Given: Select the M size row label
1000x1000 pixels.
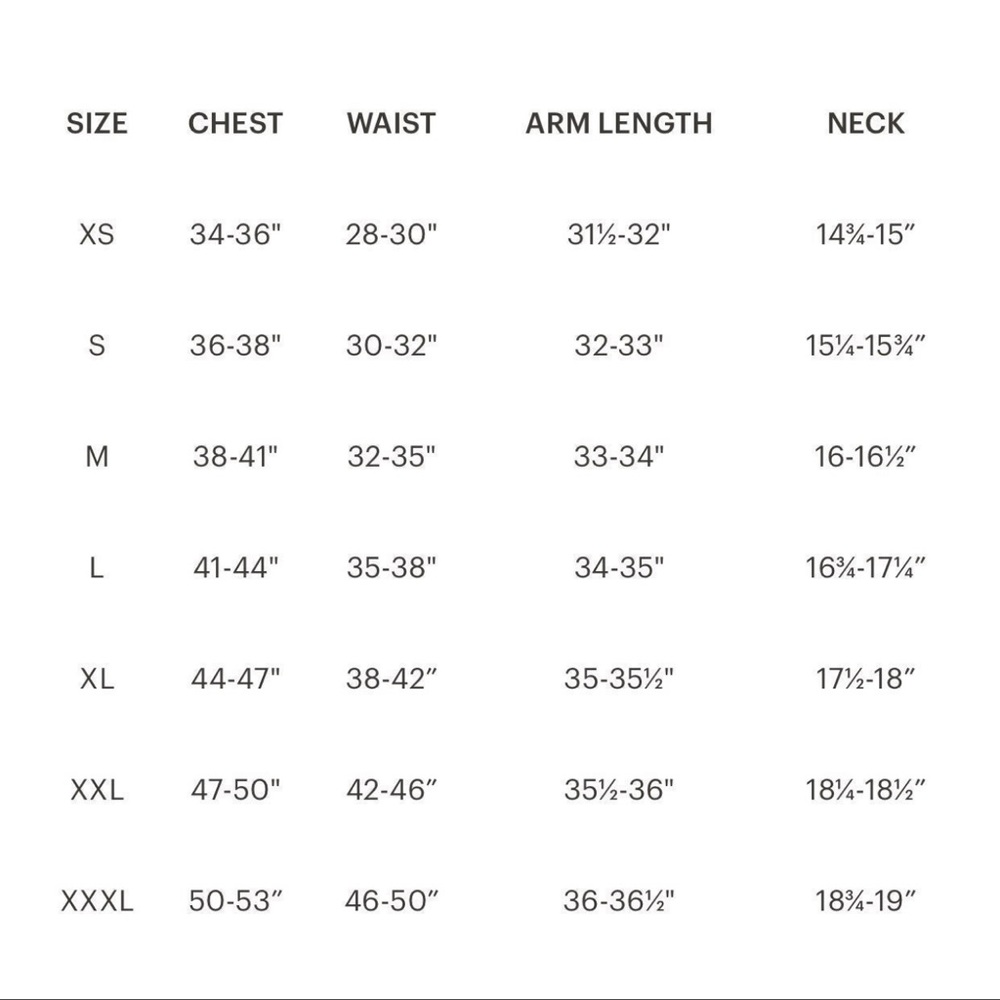Looking at the screenshot, I should tap(97, 456).
